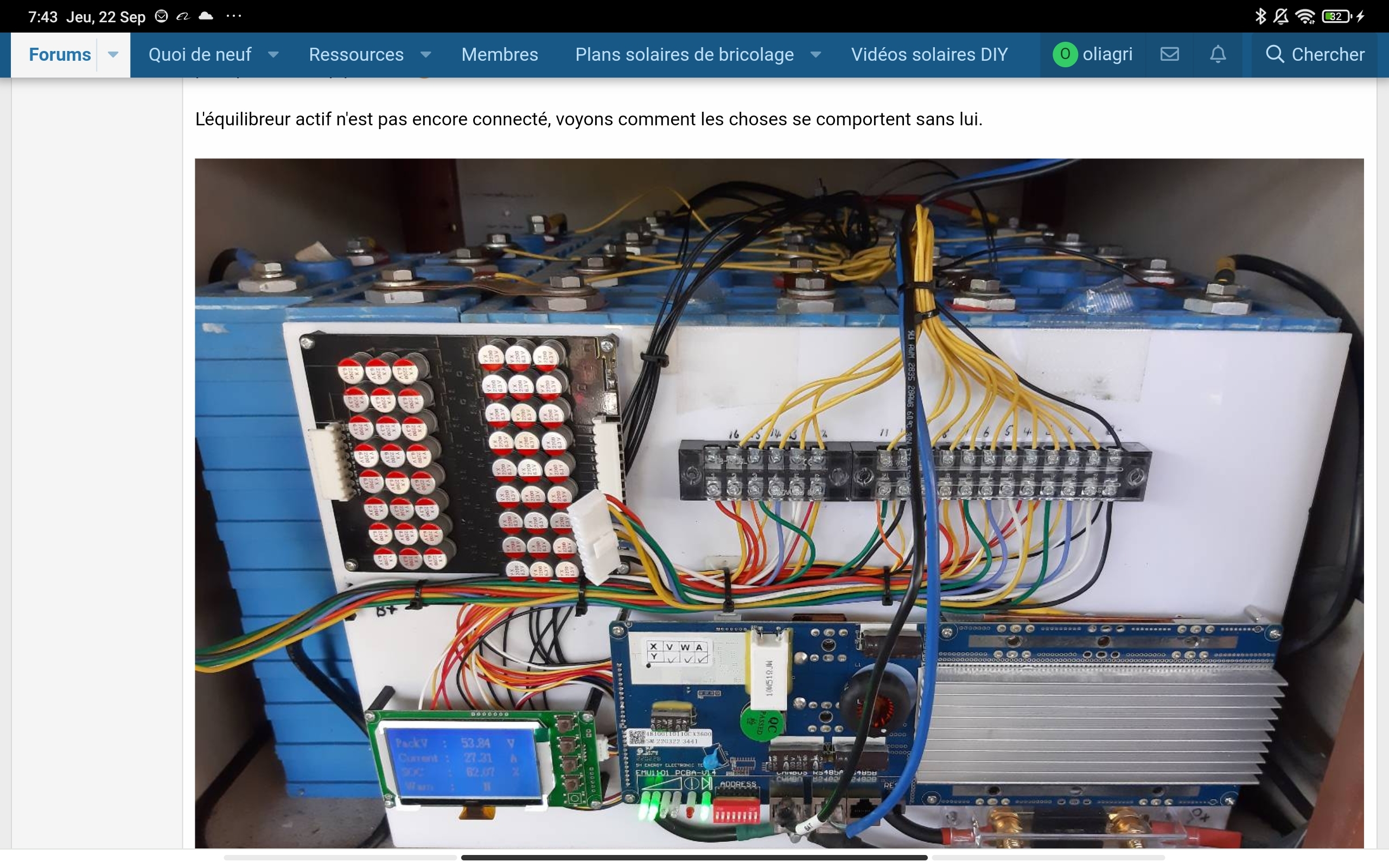
Task: Open the Membres menu item
Action: pos(499,55)
